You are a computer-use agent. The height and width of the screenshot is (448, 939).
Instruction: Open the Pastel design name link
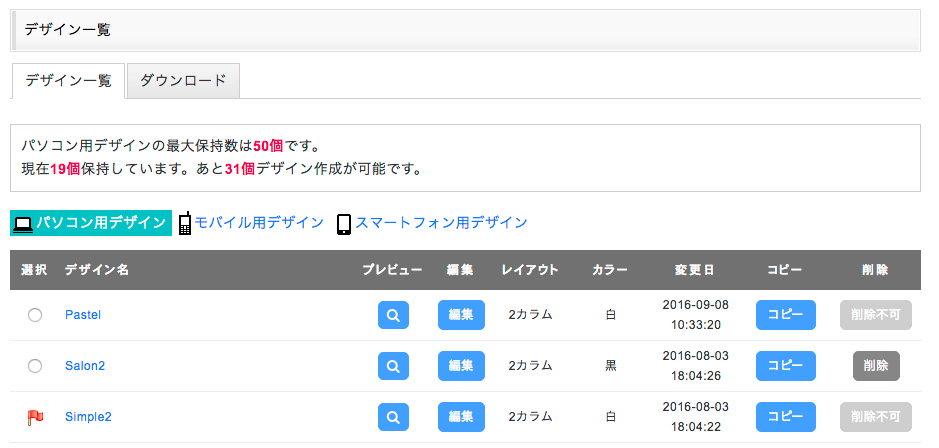(83, 315)
